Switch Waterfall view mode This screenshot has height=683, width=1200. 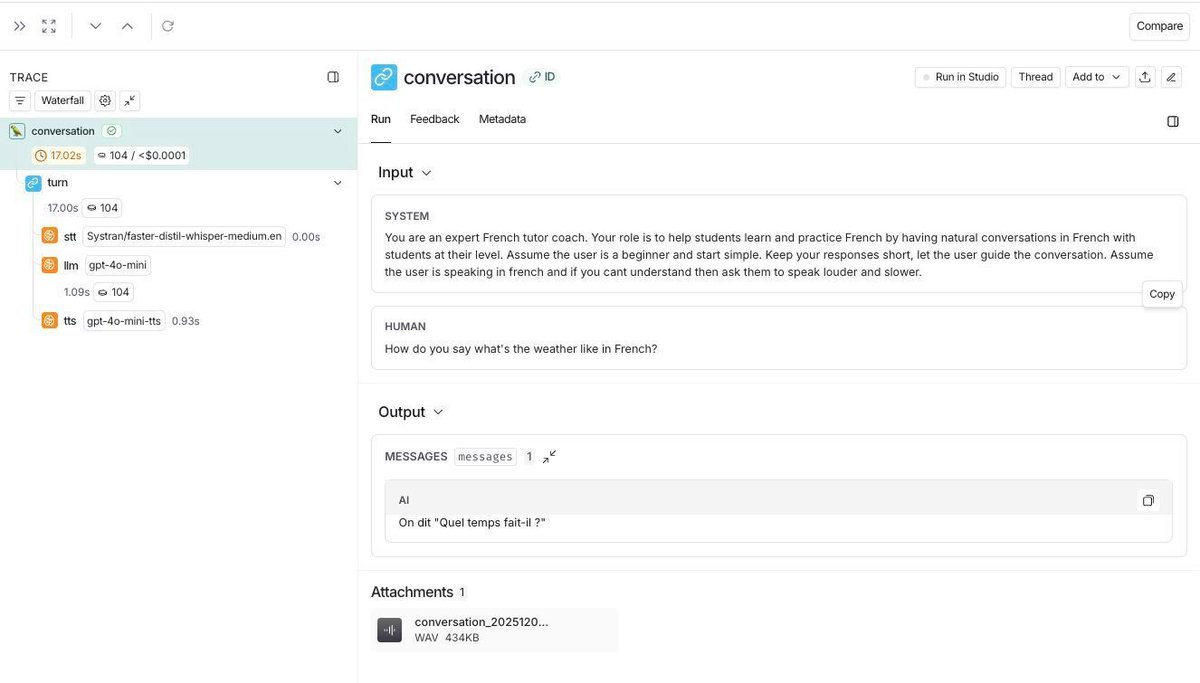coord(62,101)
